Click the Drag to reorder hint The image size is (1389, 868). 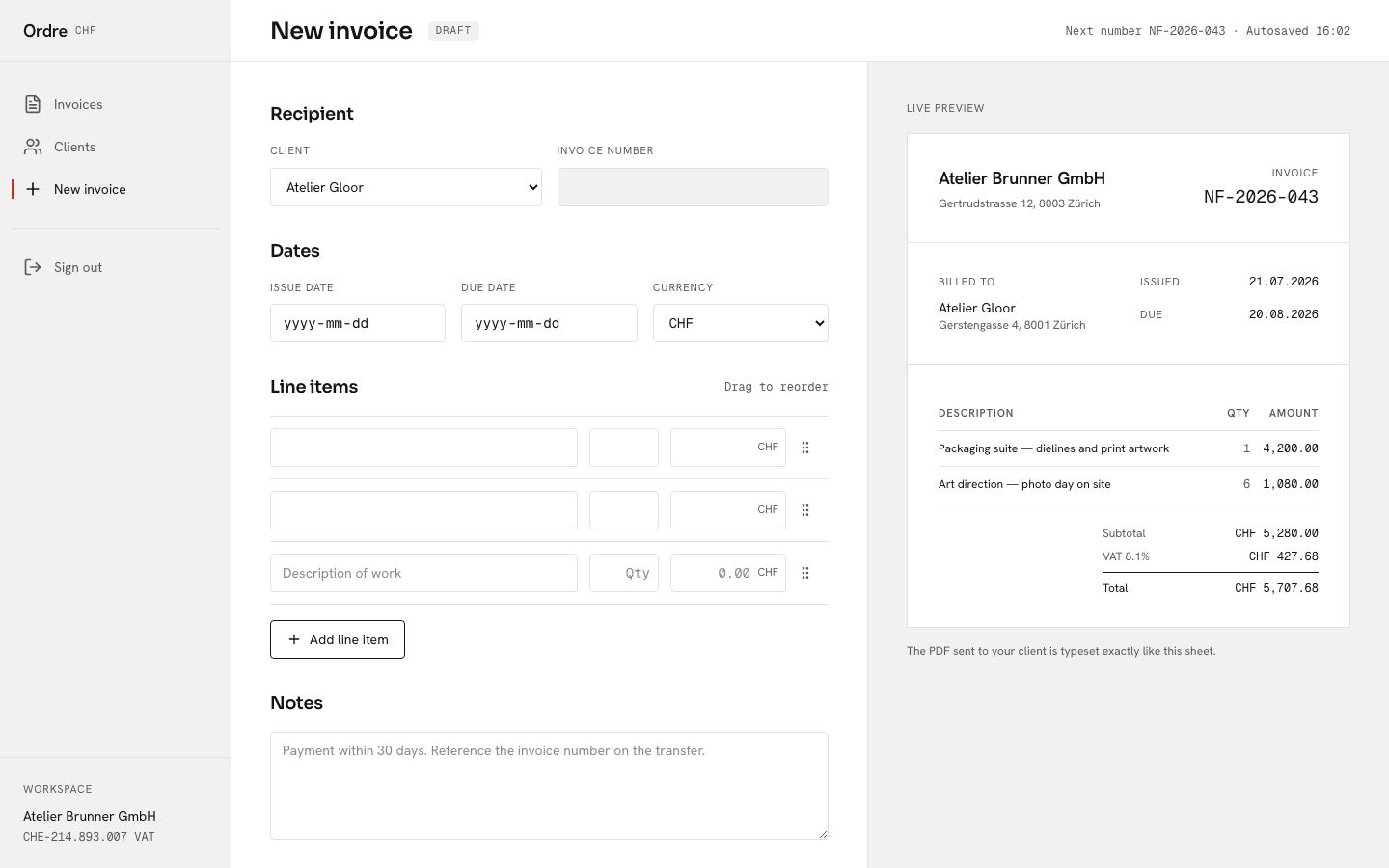click(776, 387)
